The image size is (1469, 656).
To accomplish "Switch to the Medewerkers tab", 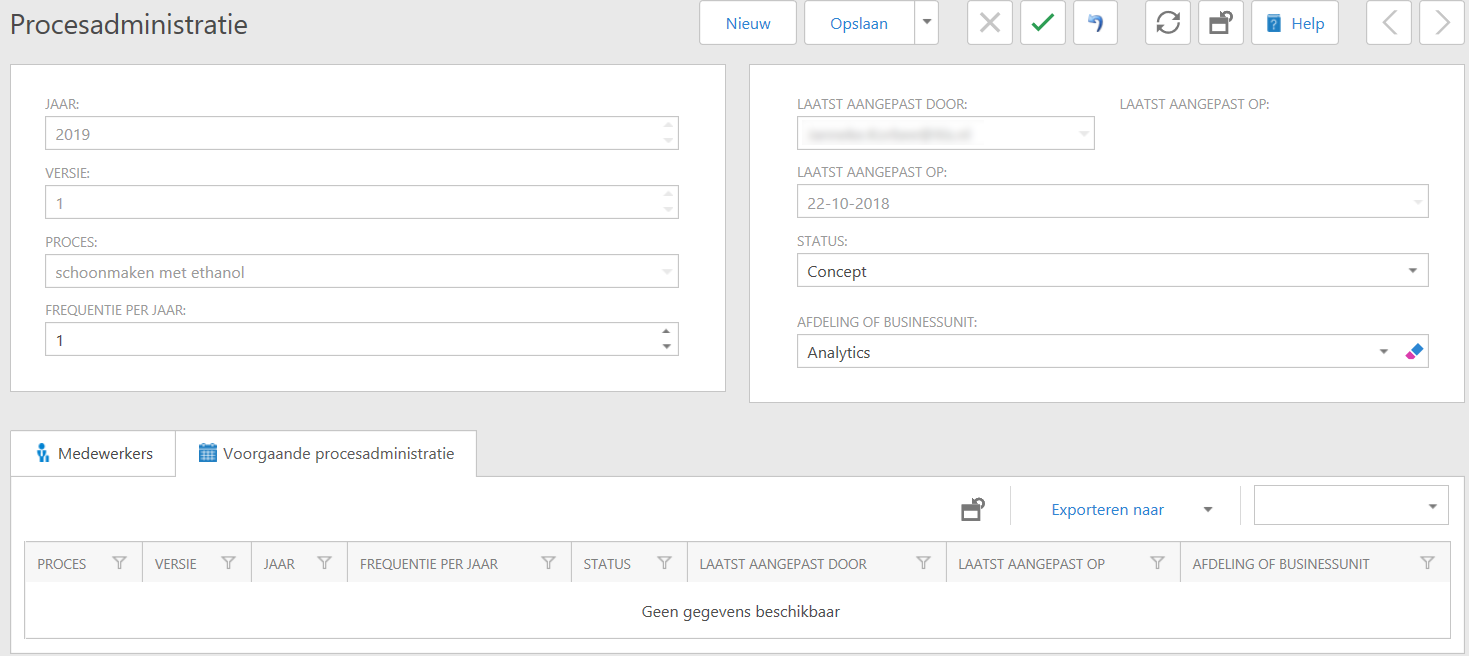I will tap(94, 453).
